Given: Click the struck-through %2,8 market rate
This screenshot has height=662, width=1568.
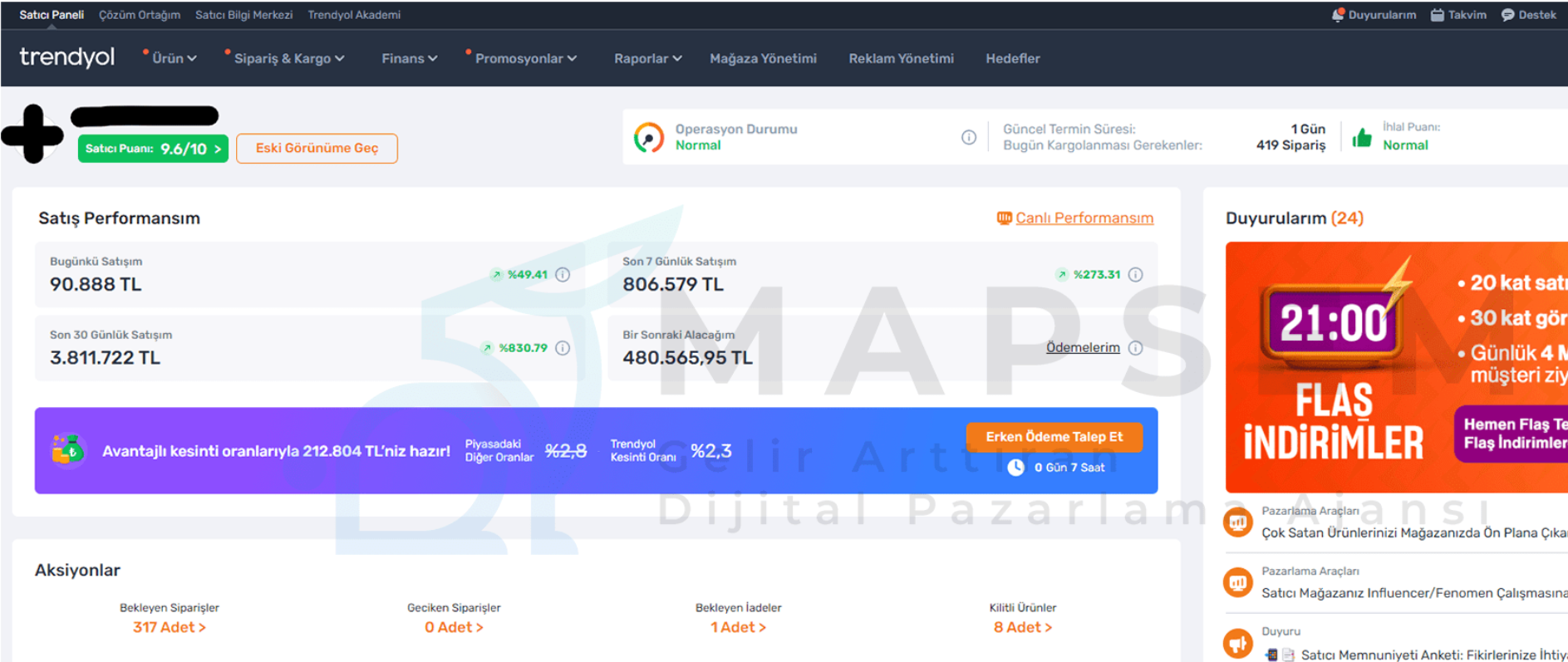Looking at the screenshot, I should coord(566,451).
